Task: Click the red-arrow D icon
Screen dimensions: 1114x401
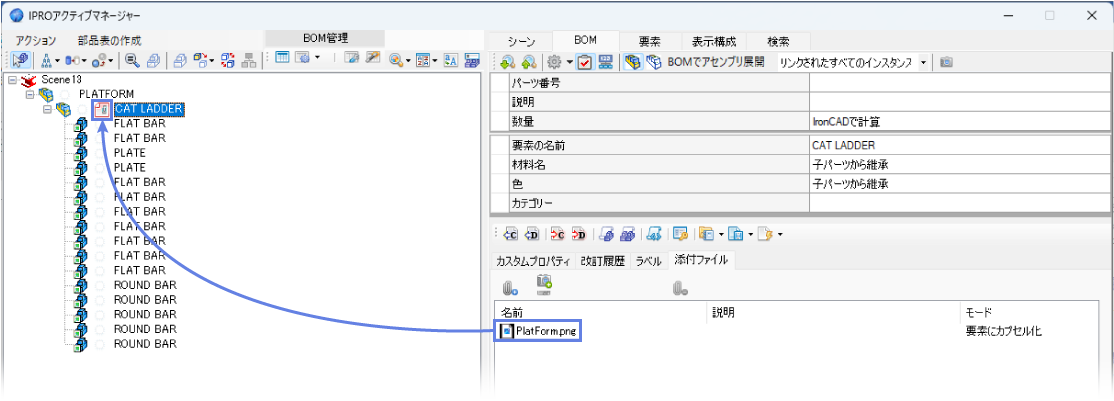Action: coord(580,235)
